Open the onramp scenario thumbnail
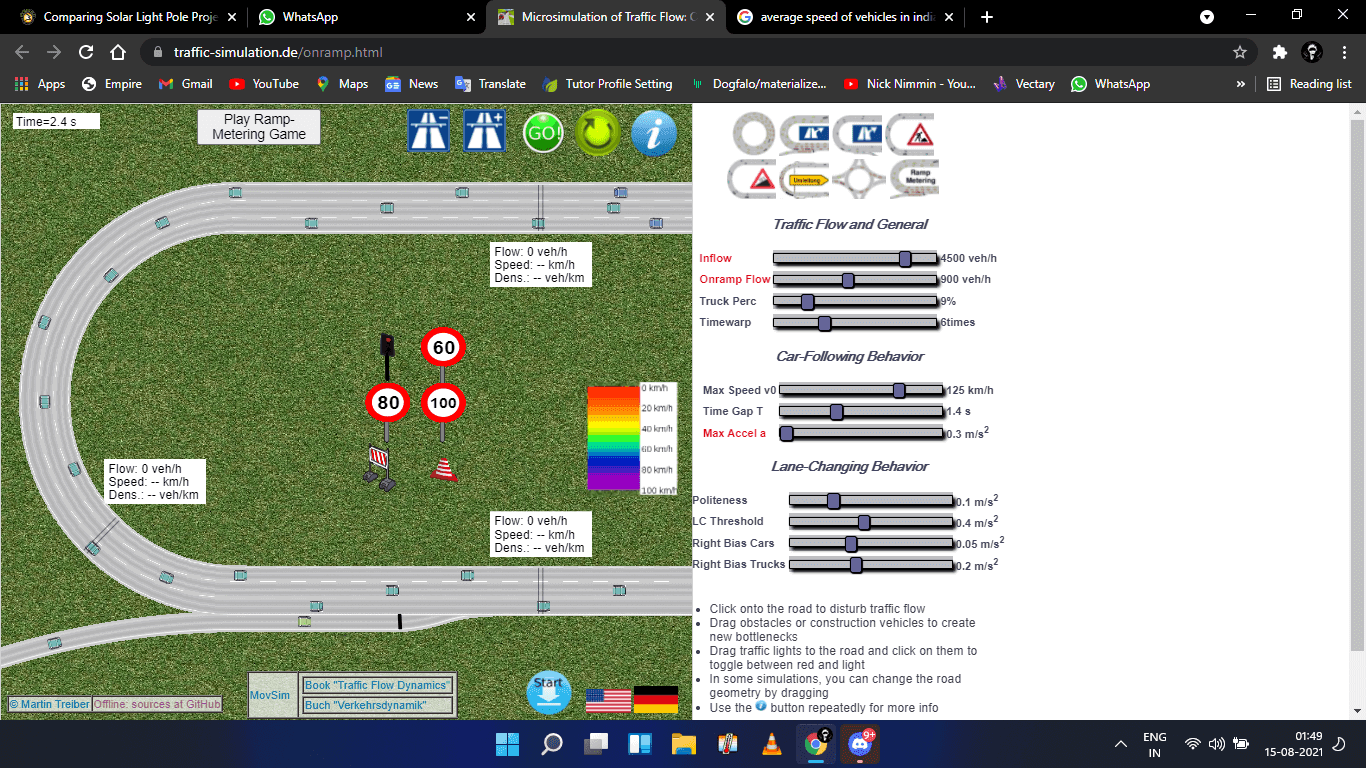 [x=806, y=133]
